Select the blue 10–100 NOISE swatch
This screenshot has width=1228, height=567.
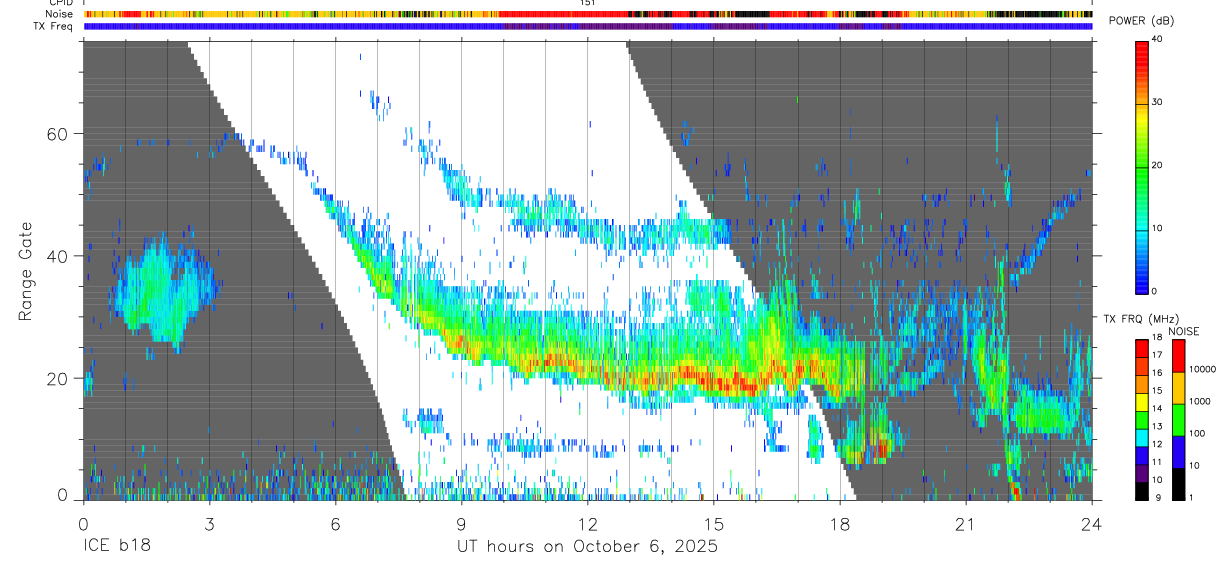click(x=1179, y=452)
